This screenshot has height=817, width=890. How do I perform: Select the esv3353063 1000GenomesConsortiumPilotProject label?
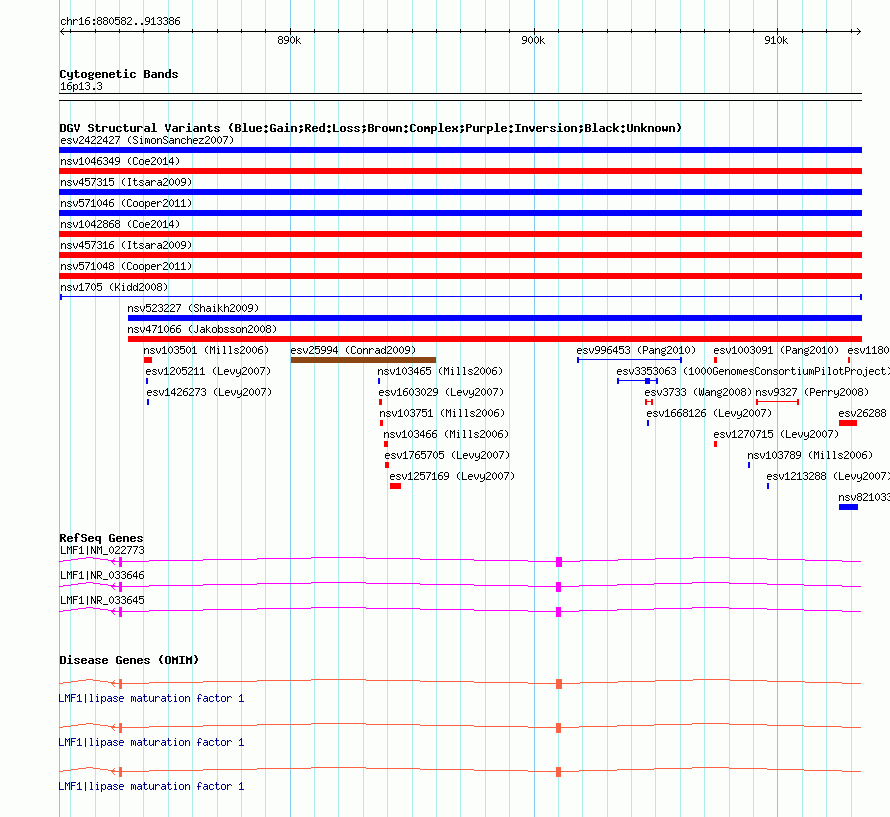753,371
